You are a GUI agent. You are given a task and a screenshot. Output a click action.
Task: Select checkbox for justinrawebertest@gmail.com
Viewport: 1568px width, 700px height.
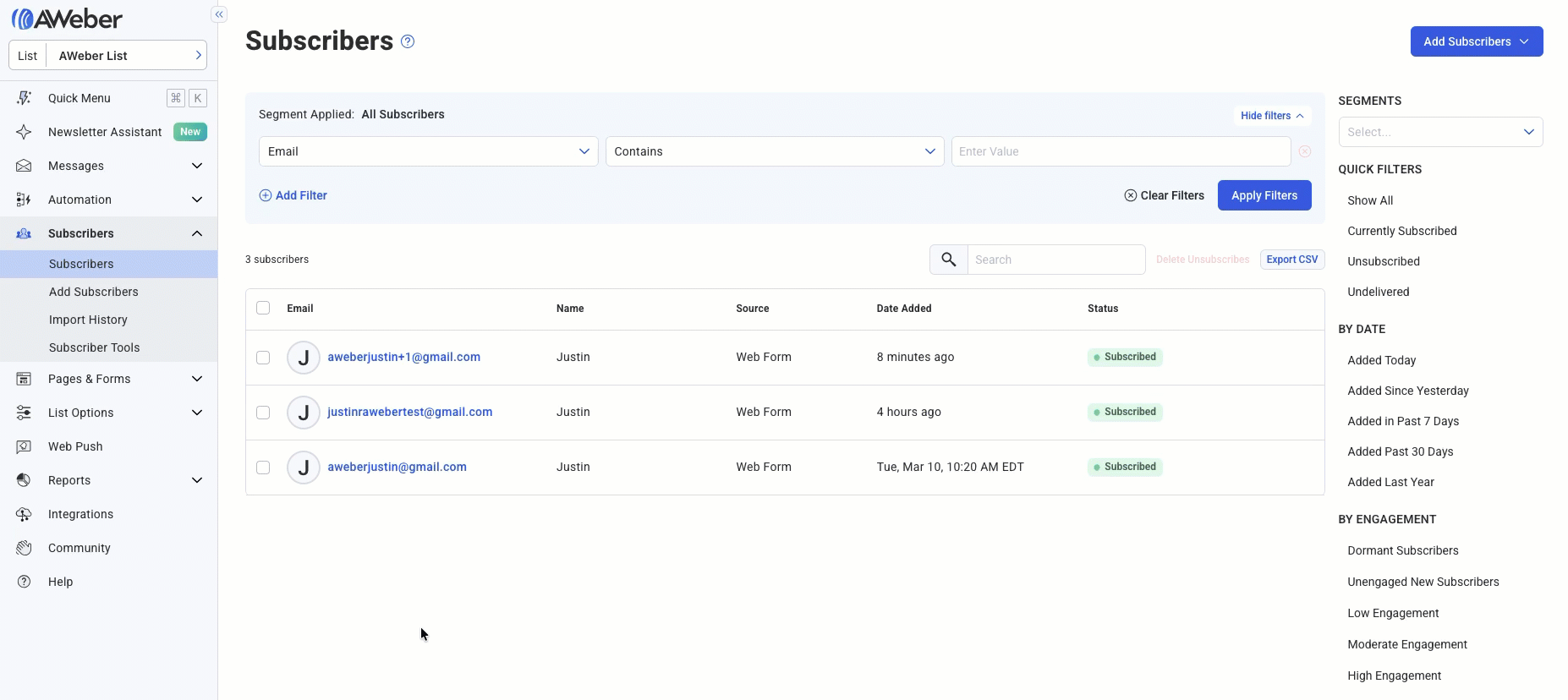pos(263,413)
